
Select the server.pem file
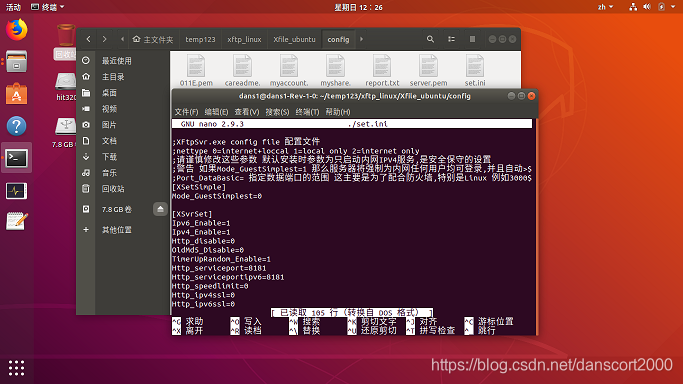pyautogui.click(x=428, y=70)
